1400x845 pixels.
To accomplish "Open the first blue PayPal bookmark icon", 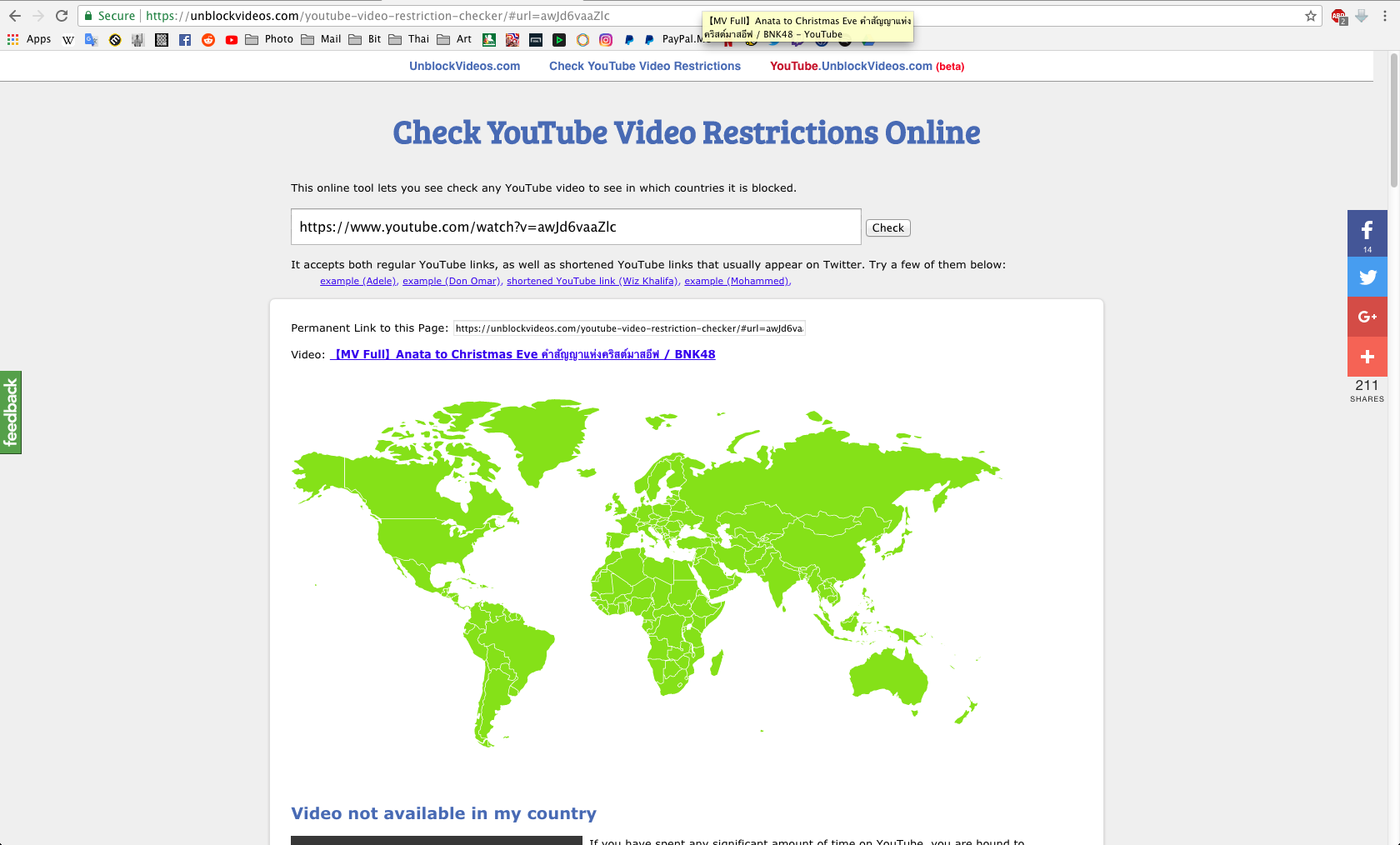I will coord(629,39).
